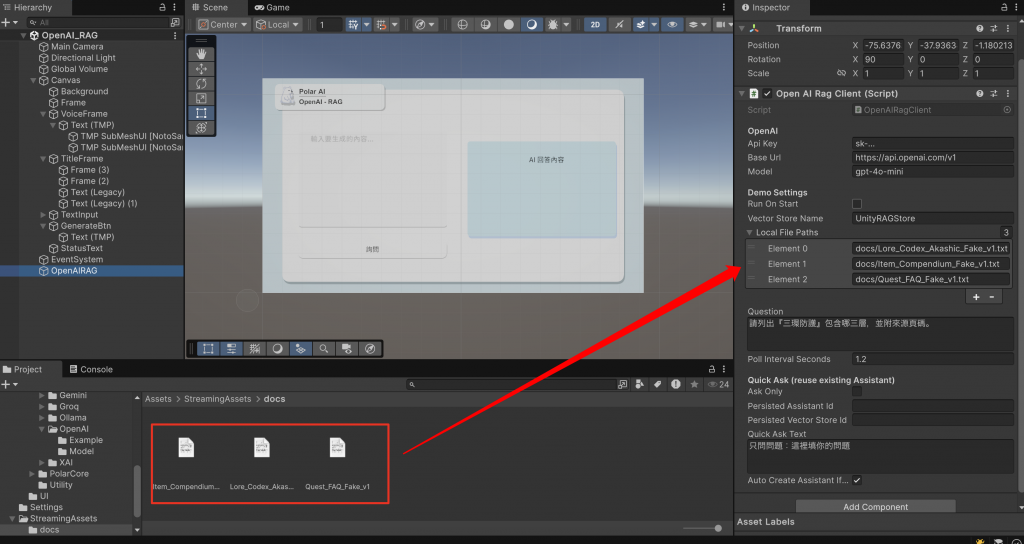
Task: Collapse the Local File Paths foldout
Action: click(x=750, y=232)
